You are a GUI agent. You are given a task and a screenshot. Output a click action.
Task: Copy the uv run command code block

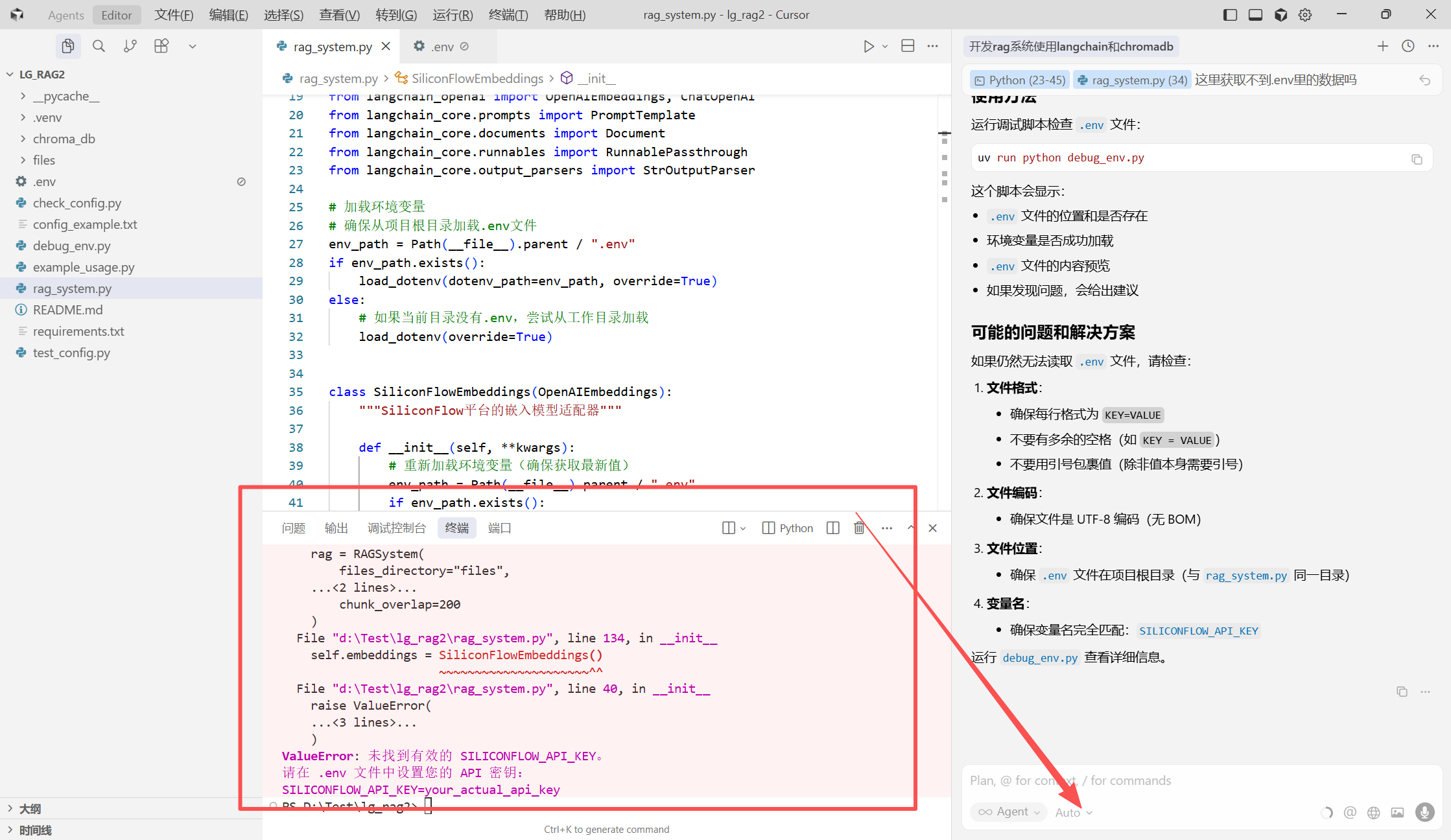pyautogui.click(x=1417, y=159)
